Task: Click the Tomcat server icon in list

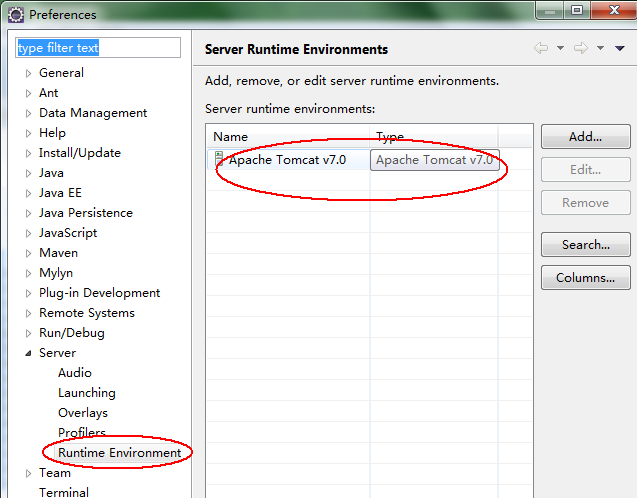Action: 219,160
